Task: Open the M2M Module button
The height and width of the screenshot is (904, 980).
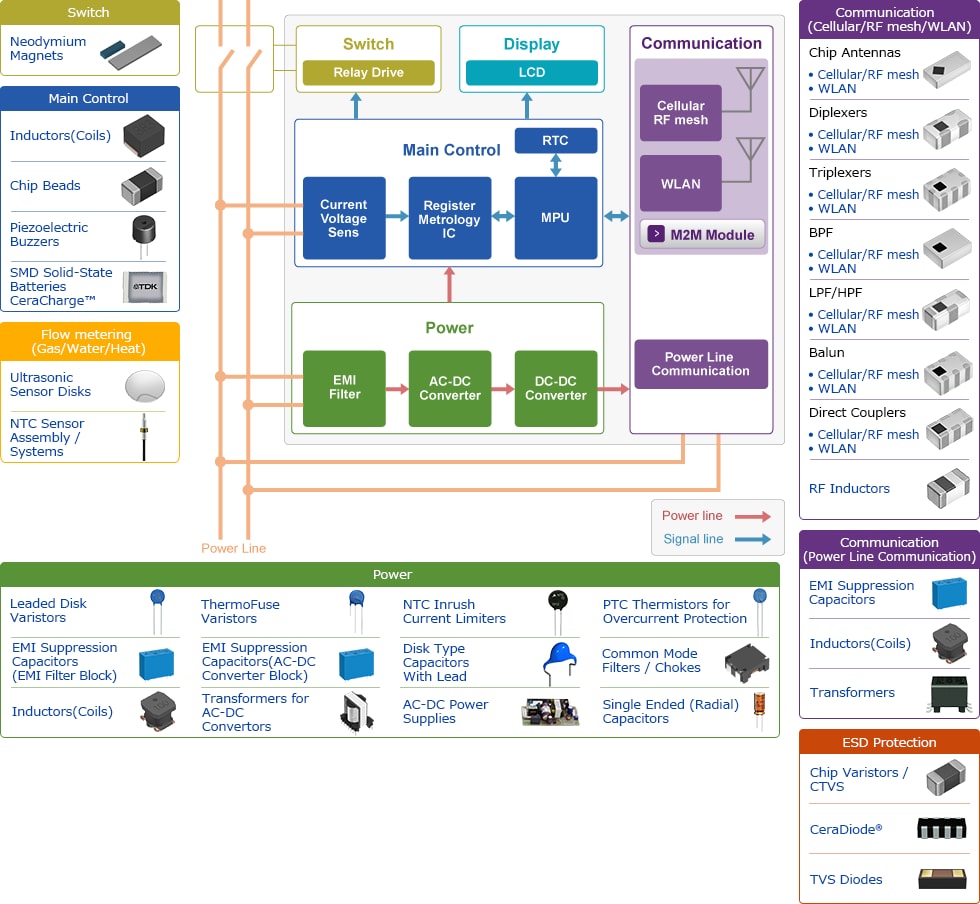Action: point(702,235)
